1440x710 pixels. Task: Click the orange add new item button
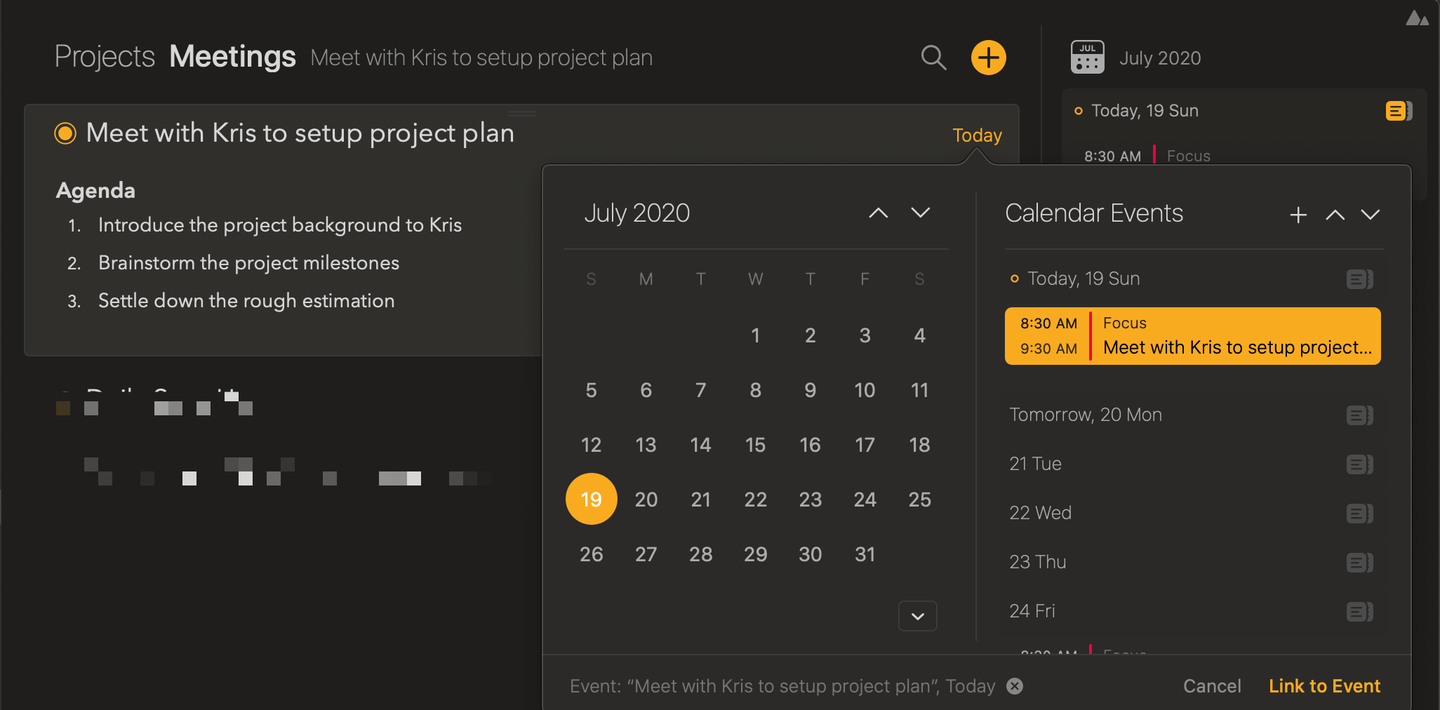coord(988,58)
